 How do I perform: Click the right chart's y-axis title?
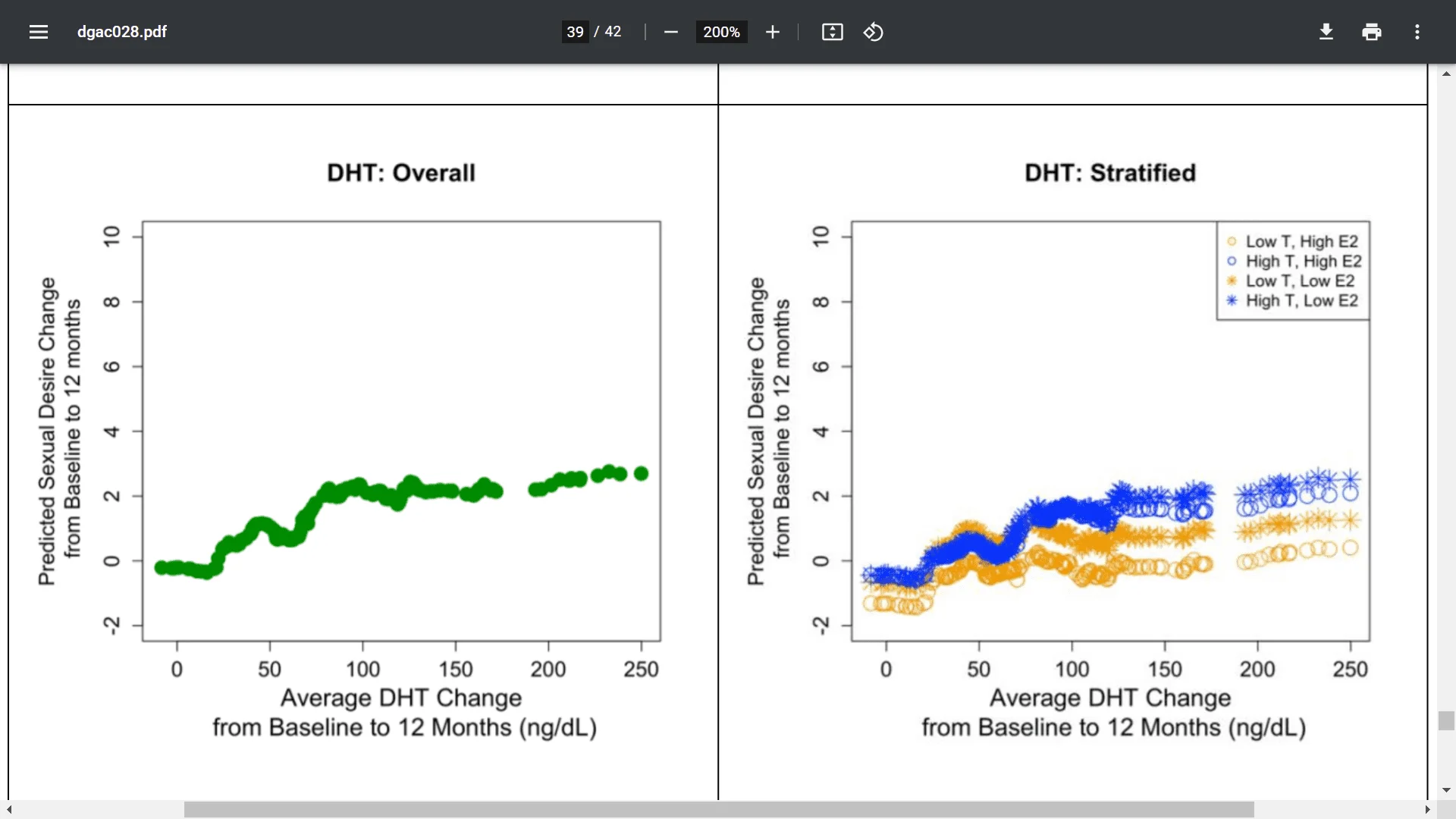coord(768,431)
